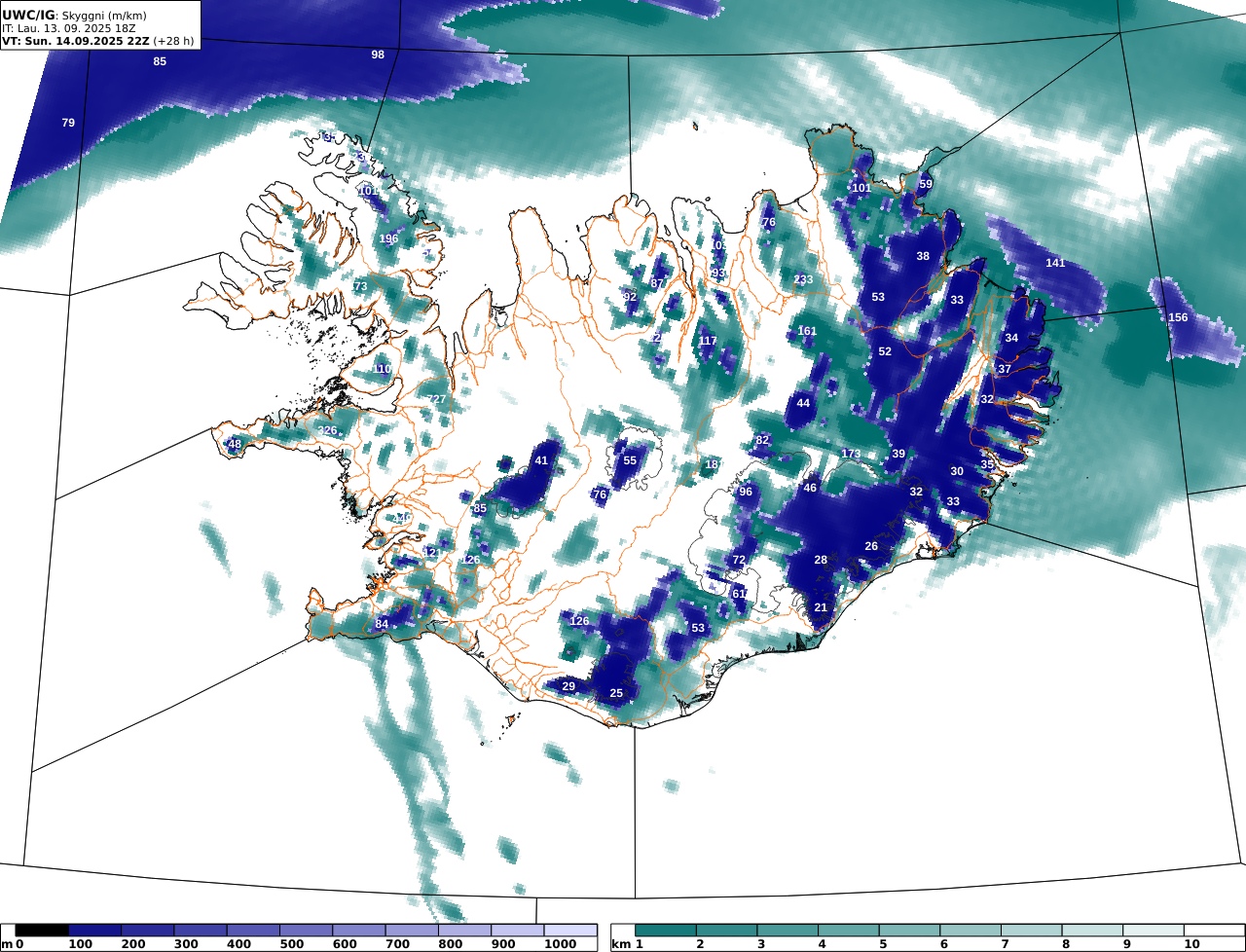The width and height of the screenshot is (1246, 952).
Task: Click the 727 visibility value on the map
Action: 437,400
